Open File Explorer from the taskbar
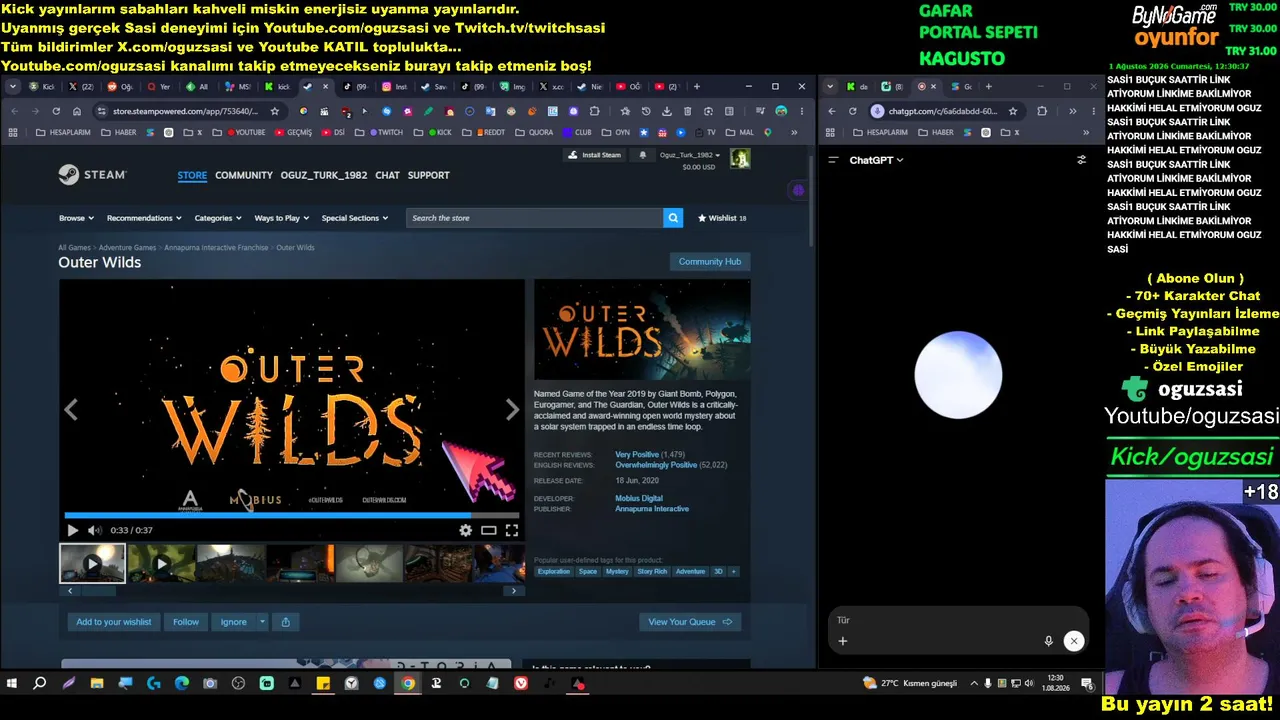 (97, 684)
